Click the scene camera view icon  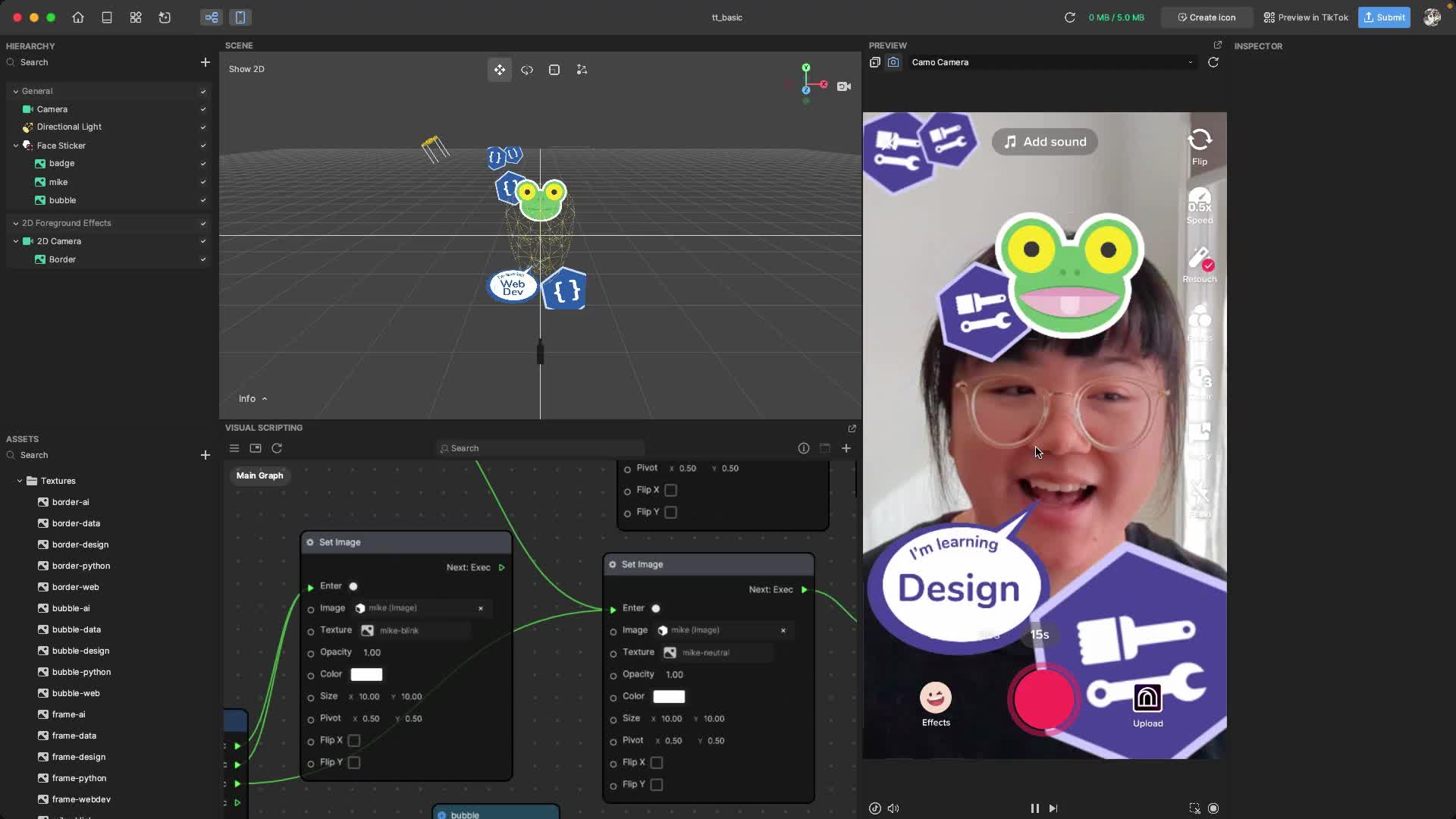(x=844, y=86)
